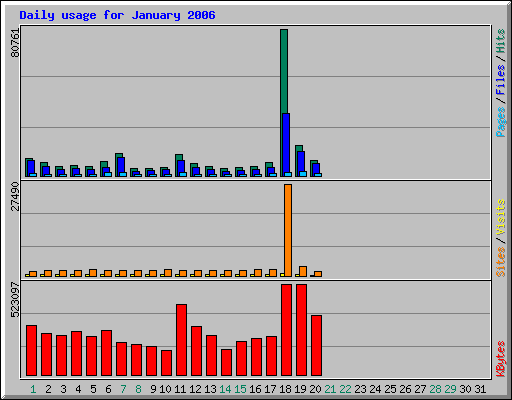Click the day 31 label on the axis
The width and height of the screenshot is (512, 400).
tap(480, 389)
